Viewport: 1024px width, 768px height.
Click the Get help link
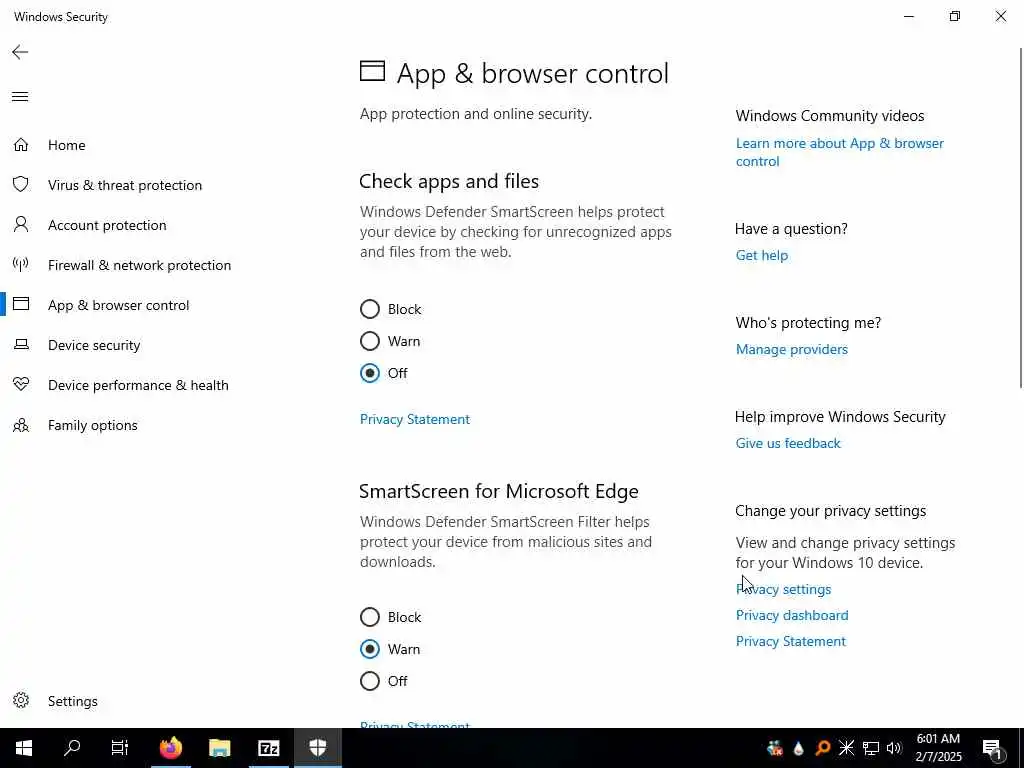point(761,255)
